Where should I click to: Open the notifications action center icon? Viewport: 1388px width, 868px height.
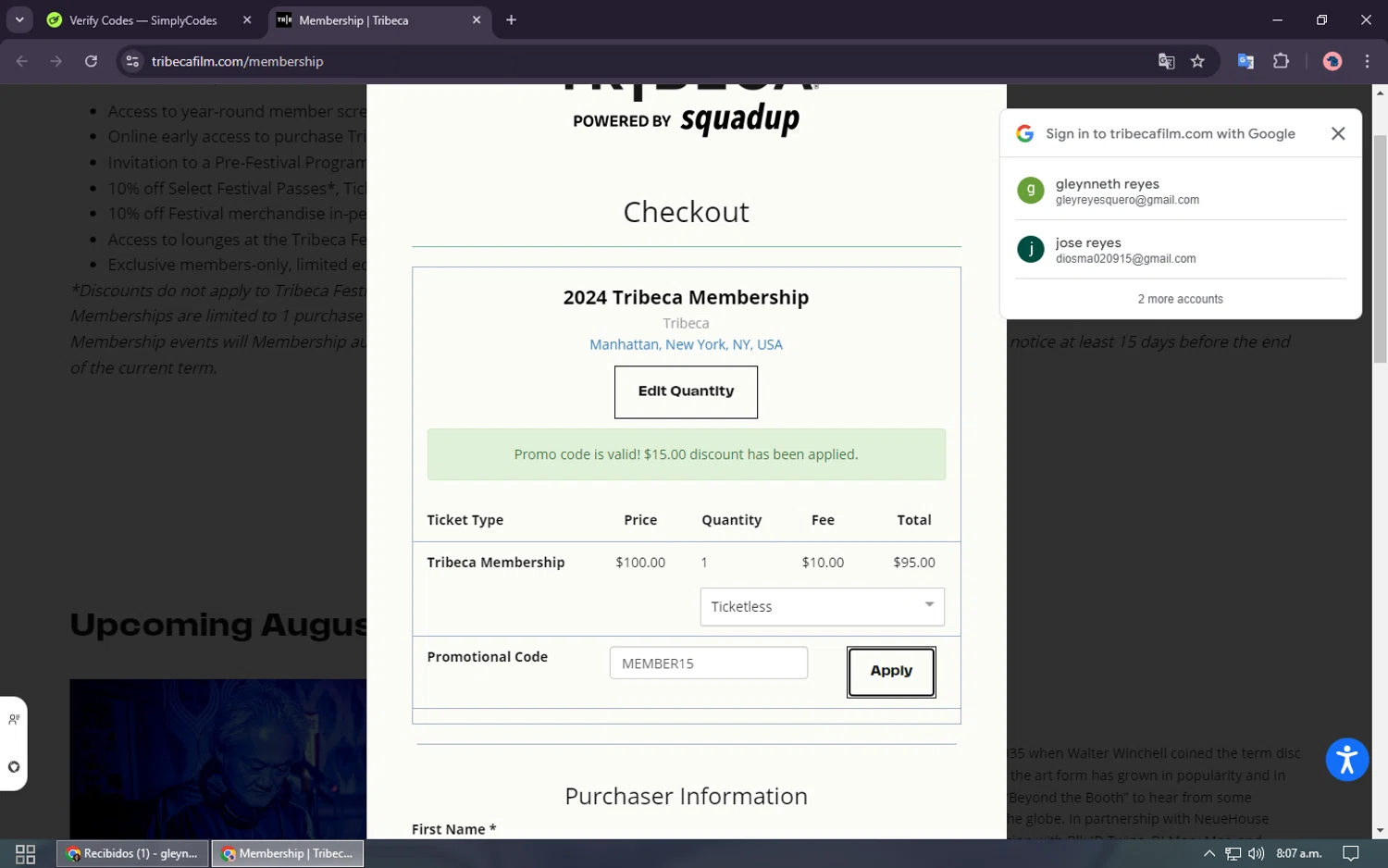[x=1351, y=853]
